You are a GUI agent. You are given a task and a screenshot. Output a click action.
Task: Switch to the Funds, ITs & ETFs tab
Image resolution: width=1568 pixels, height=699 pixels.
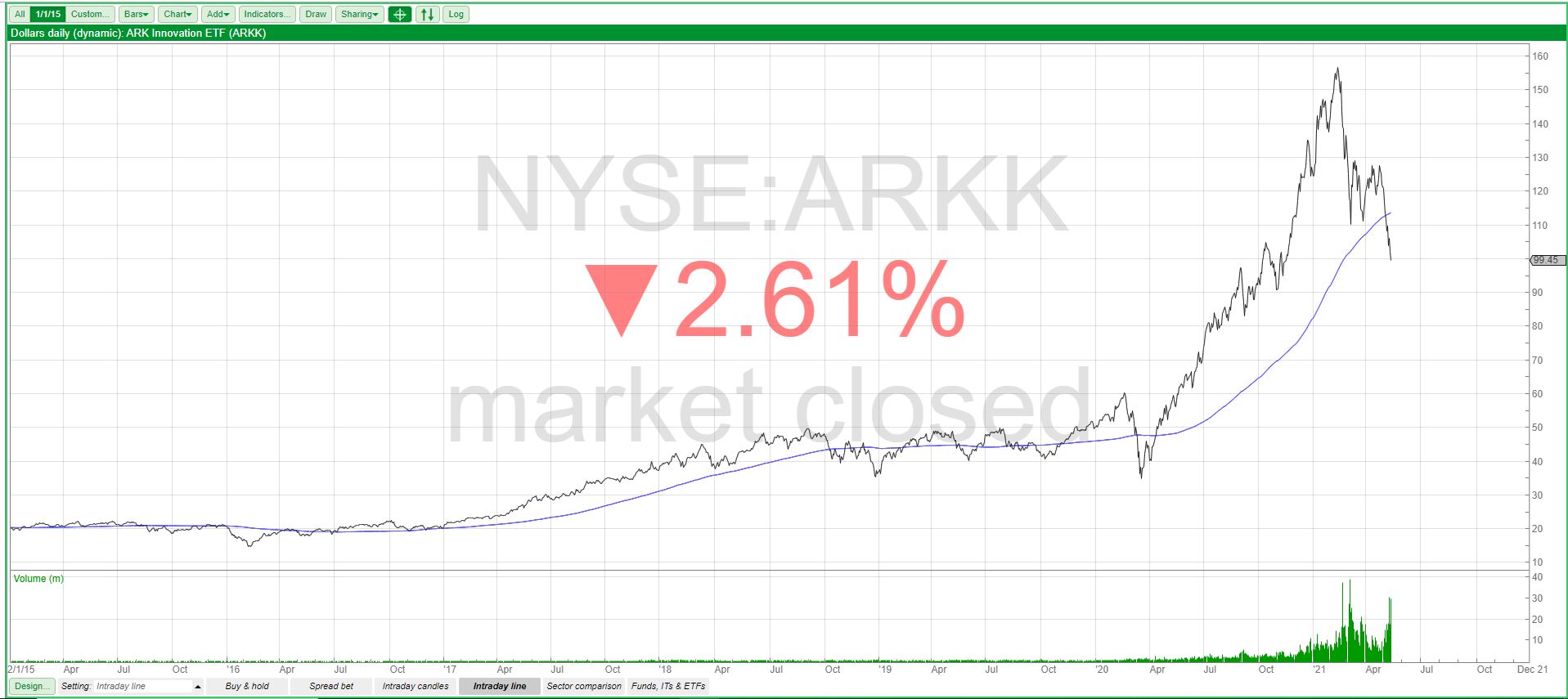click(668, 686)
